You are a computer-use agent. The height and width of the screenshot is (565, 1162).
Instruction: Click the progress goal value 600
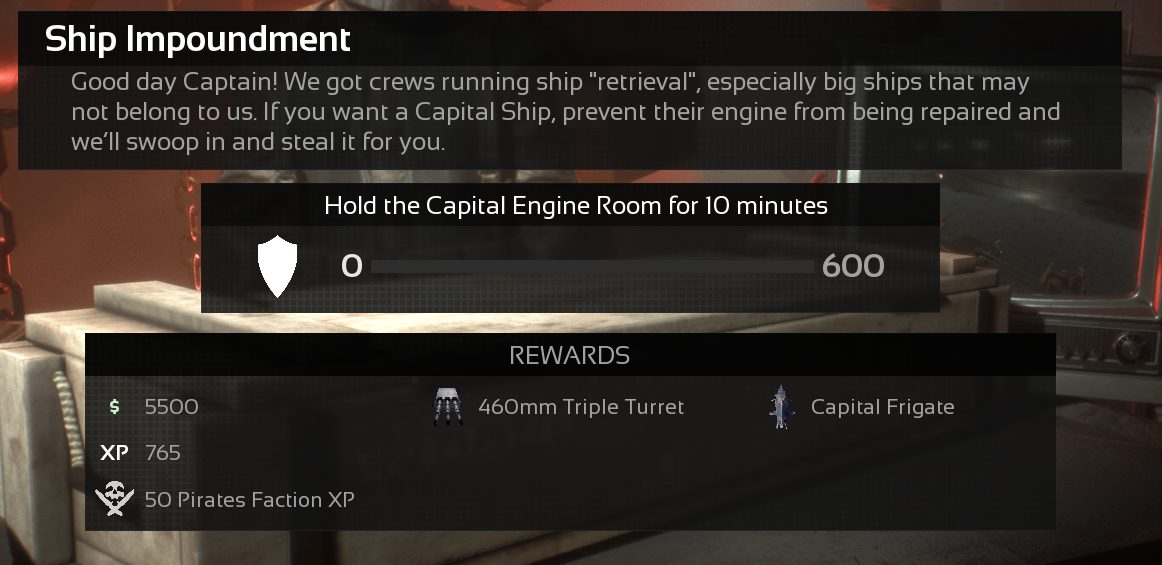point(853,267)
